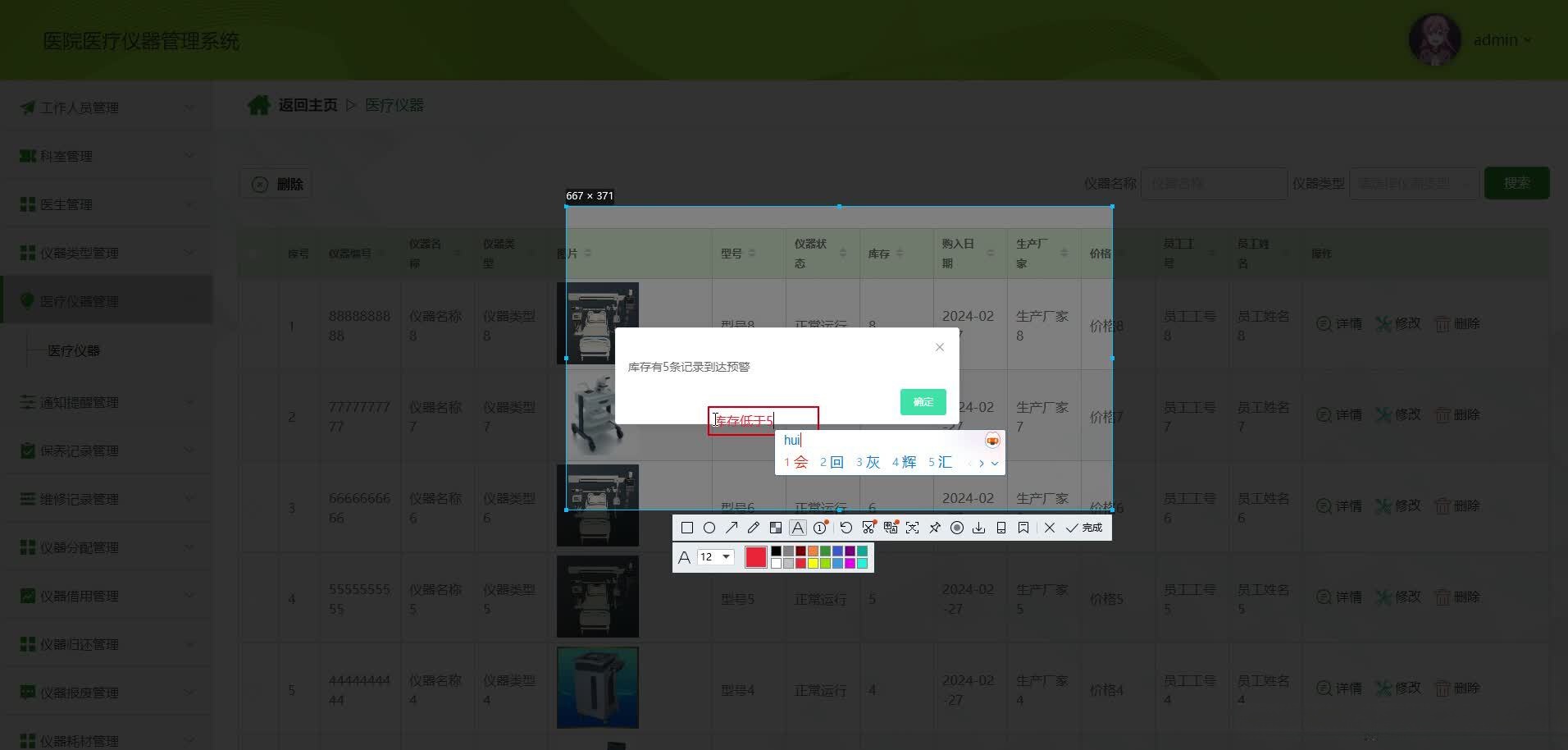Open the 仪器类型 filter dropdown
This screenshot has width=1568, height=750.
point(1415,184)
